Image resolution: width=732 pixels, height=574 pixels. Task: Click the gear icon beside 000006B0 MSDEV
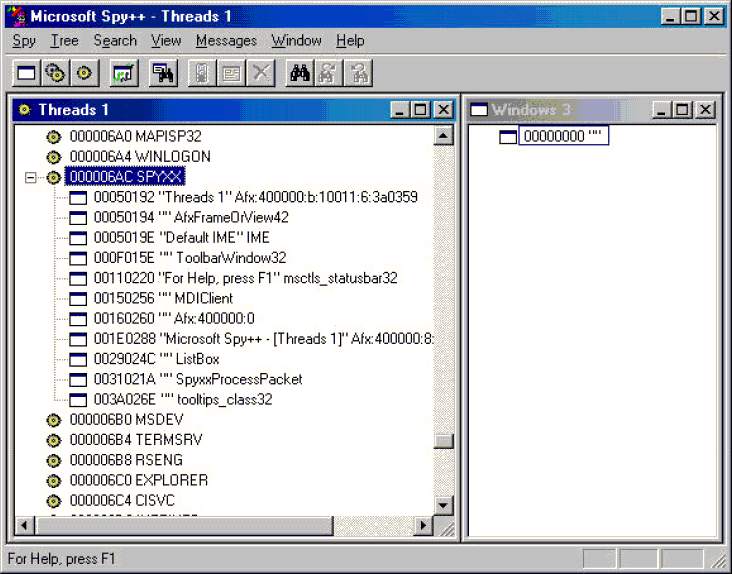pyautogui.click(x=54, y=420)
